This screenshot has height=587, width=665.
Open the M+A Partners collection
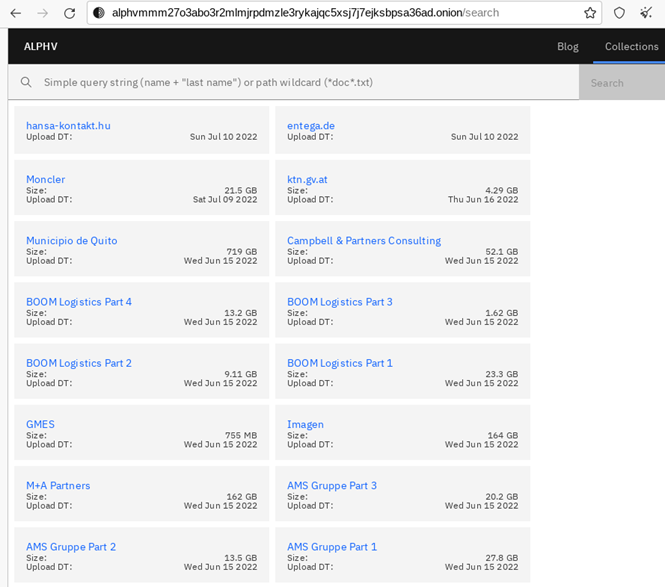pyautogui.click(x=58, y=485)
